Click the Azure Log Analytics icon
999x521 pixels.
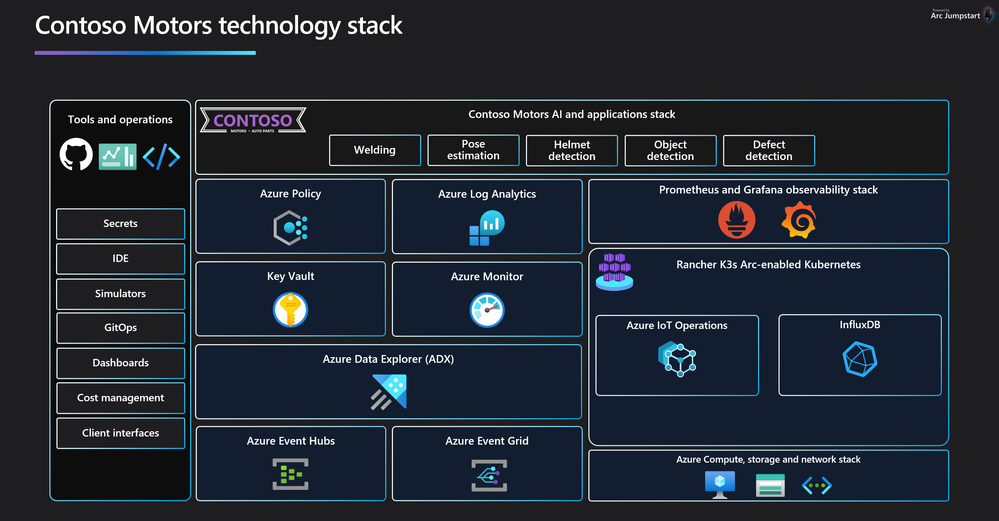point(487,228)
